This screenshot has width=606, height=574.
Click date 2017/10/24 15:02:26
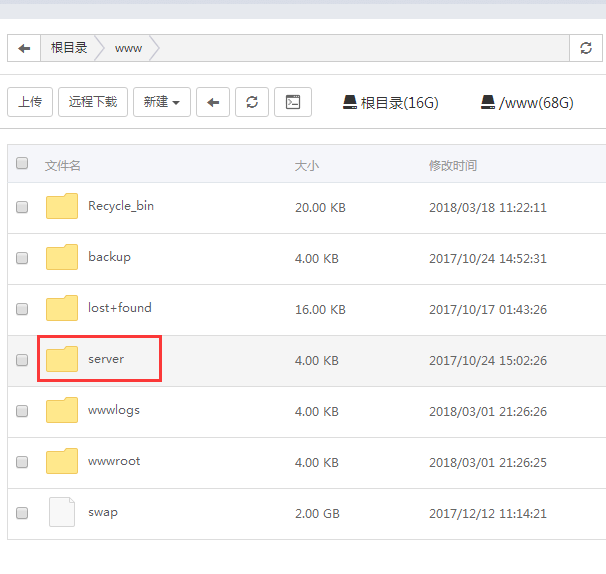pos(488,361)
